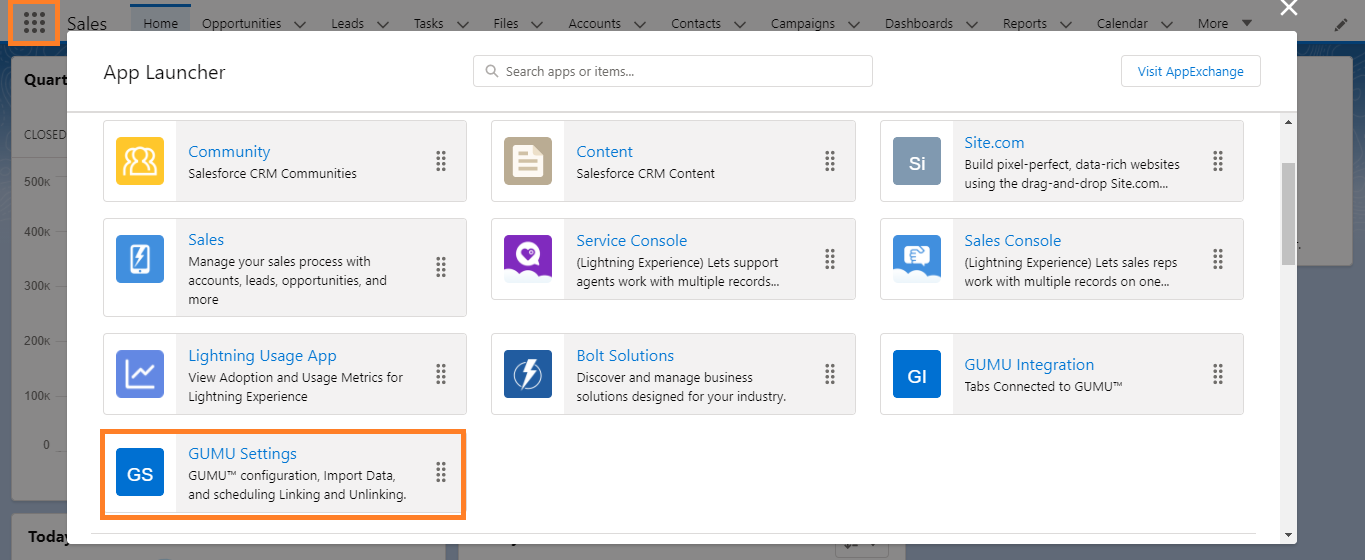Screen dimensions: 1365x560
Task: Open the More navigation menu
Action: pyautogui.click(x=1224, y=23)
